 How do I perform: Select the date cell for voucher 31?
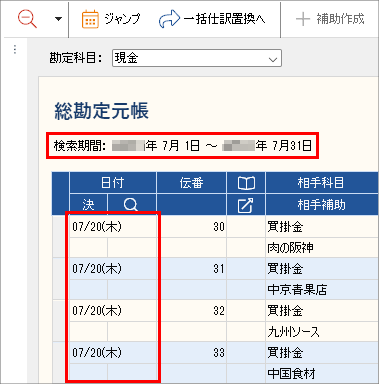coord(113,269)
